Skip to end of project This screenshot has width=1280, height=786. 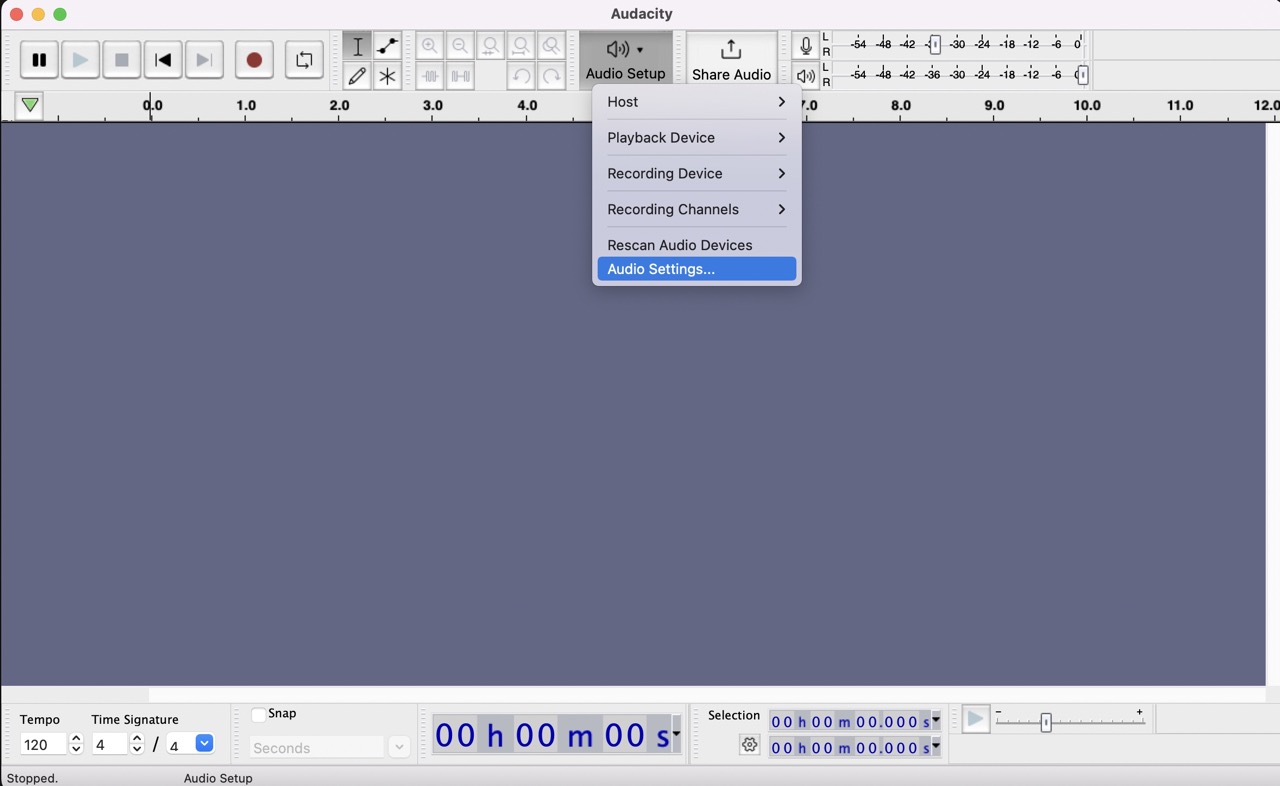click(204, 60)
